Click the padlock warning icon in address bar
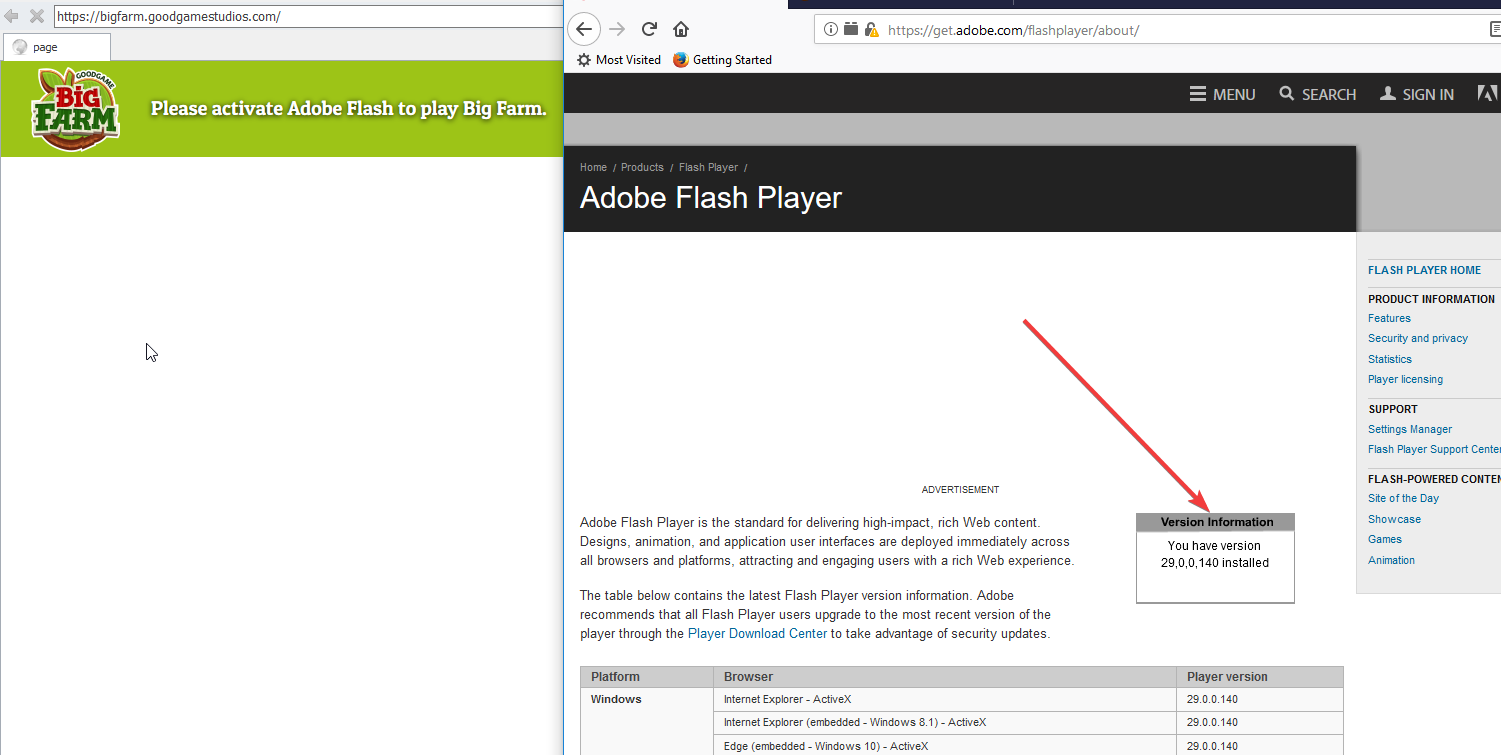This screenshot has height=755, width=1501. (871, 30)
